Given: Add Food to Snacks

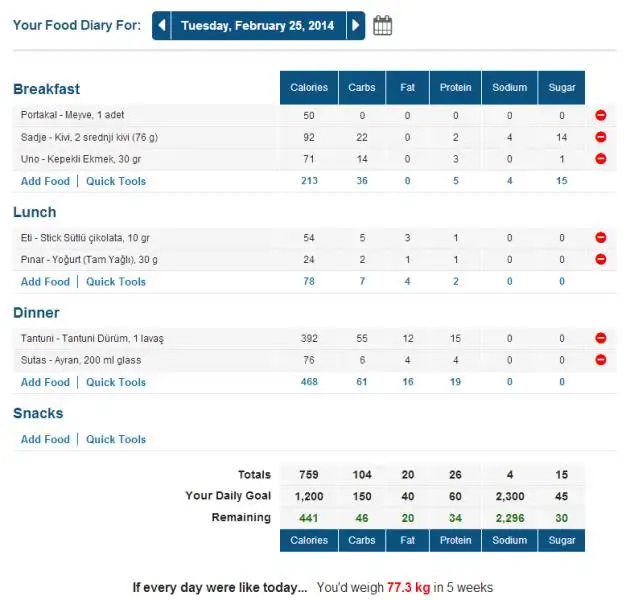Looking at the screenshot, I should coord(45,439).
